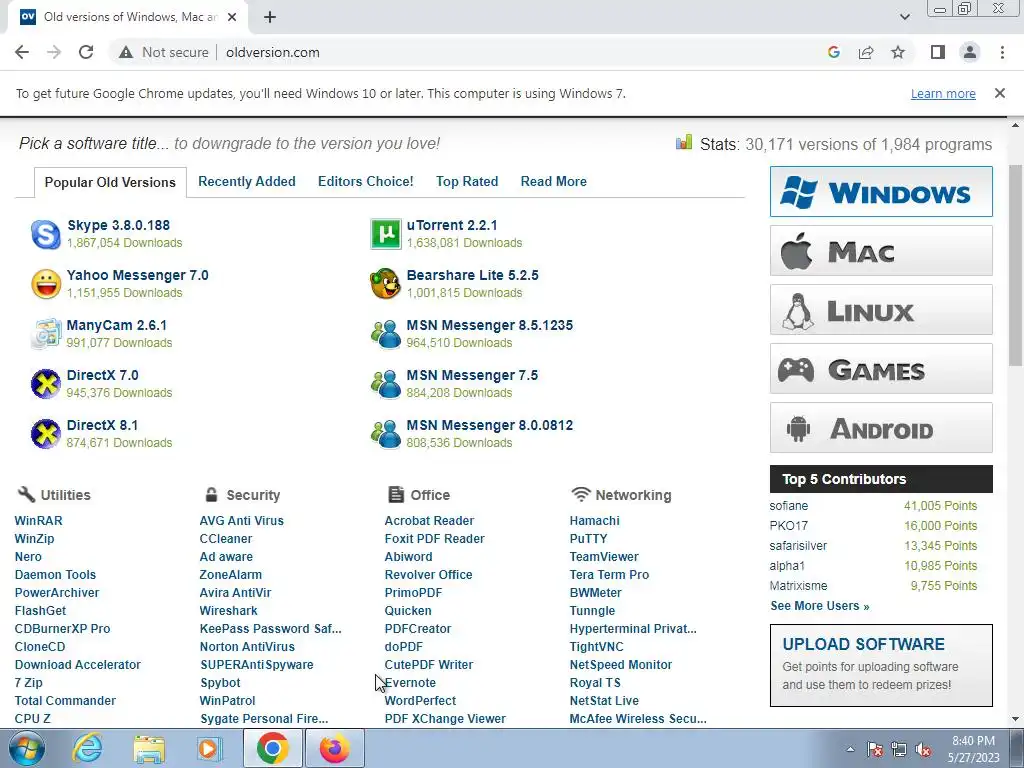Choose the Windows platform button
Image resolution: width=1024 pixels, height=768 pixels.
[881, 191]
